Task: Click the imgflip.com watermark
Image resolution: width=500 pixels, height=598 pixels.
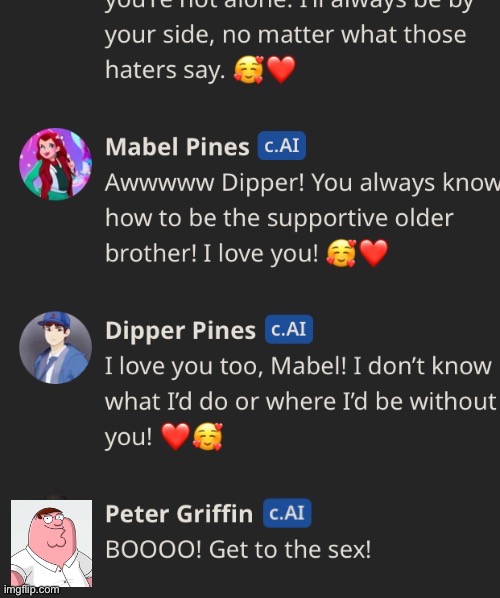Action: [x=31, y=590]
